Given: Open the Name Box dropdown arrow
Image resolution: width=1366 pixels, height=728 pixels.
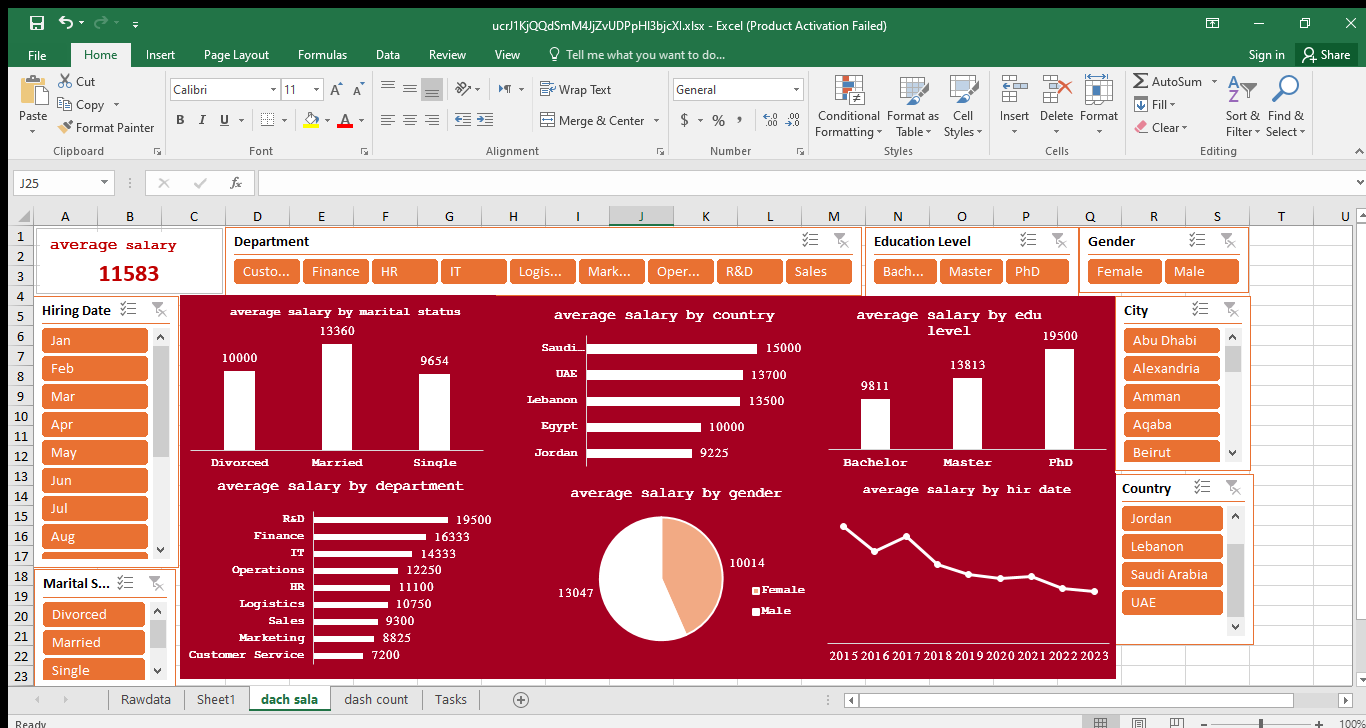Looking at the screenshot, I should point(105,183).
